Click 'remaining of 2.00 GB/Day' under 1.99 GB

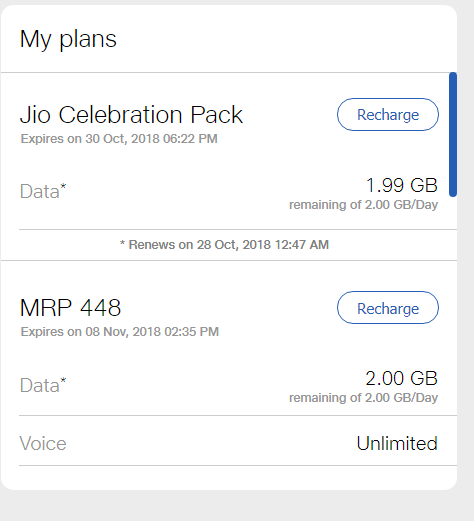click(363, 205)
